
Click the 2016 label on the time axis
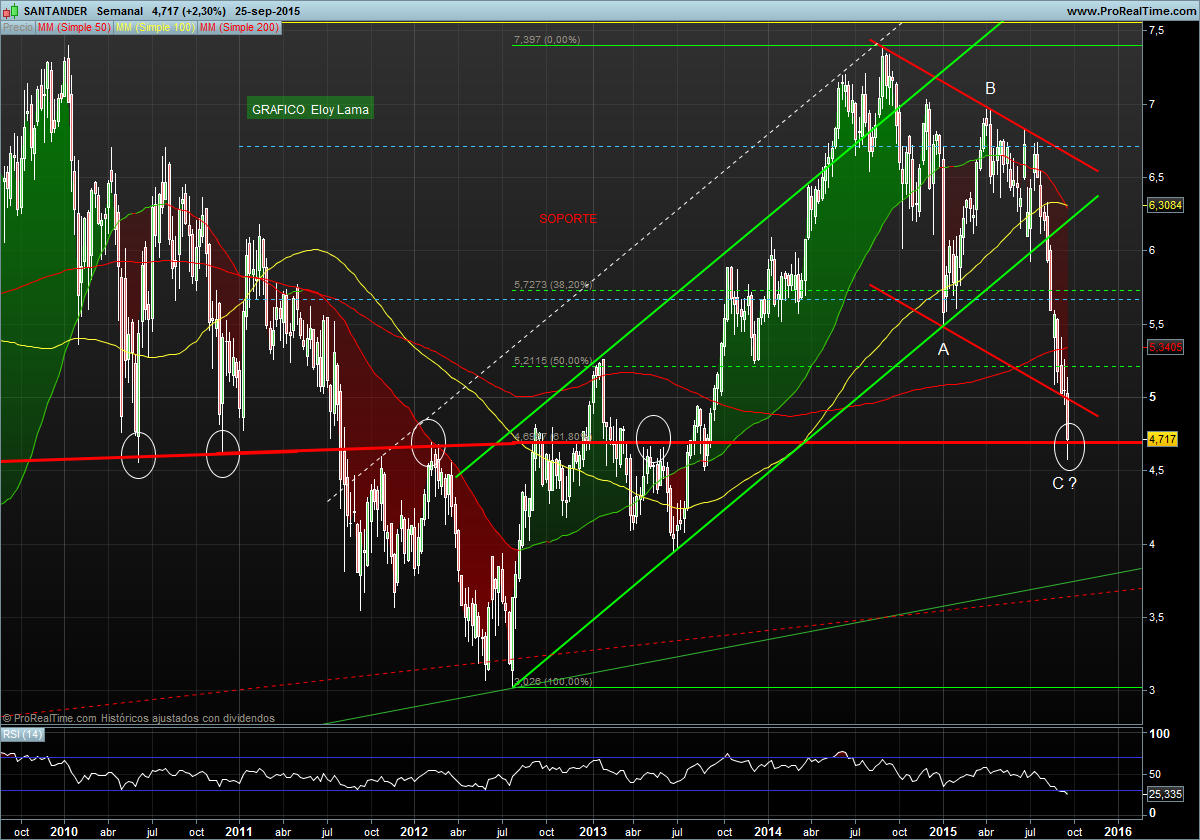(x=1118, y=831)
